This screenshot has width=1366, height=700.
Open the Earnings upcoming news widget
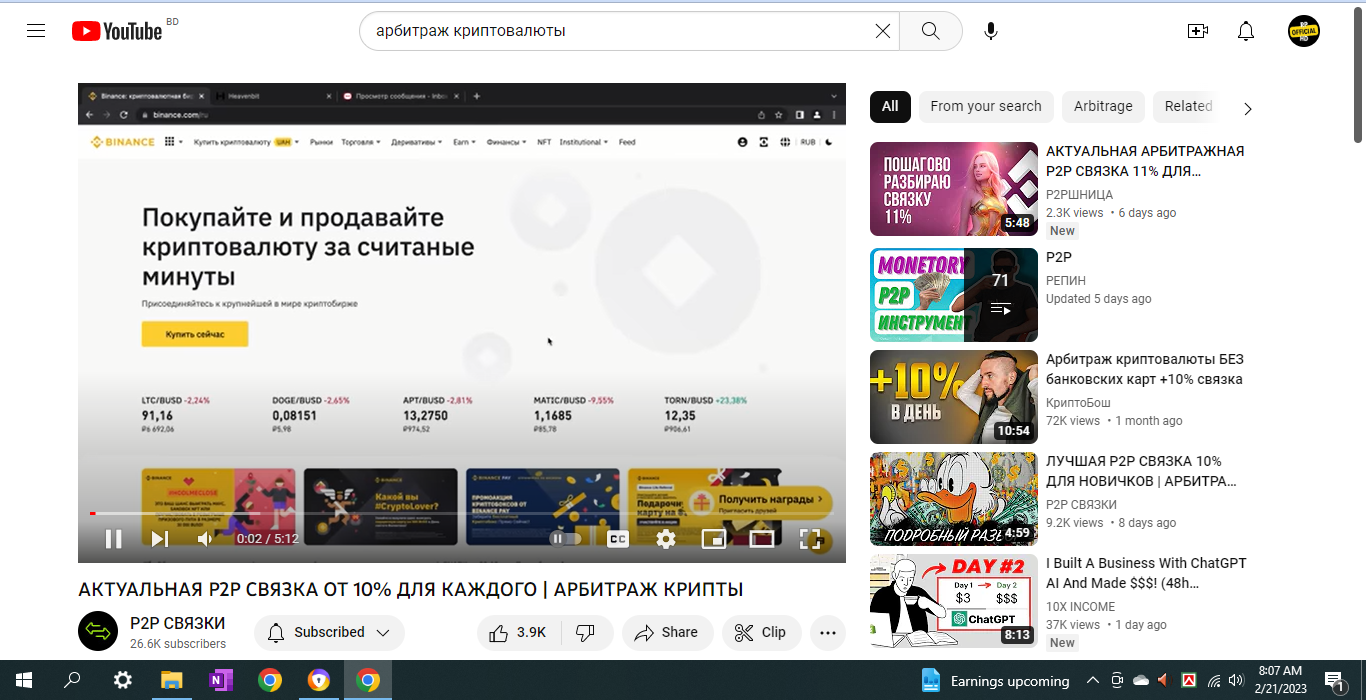(995, 681)
